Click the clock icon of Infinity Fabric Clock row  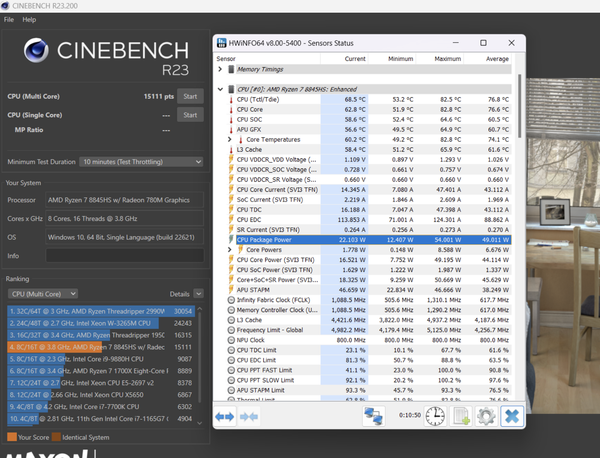tap(231, 300)
